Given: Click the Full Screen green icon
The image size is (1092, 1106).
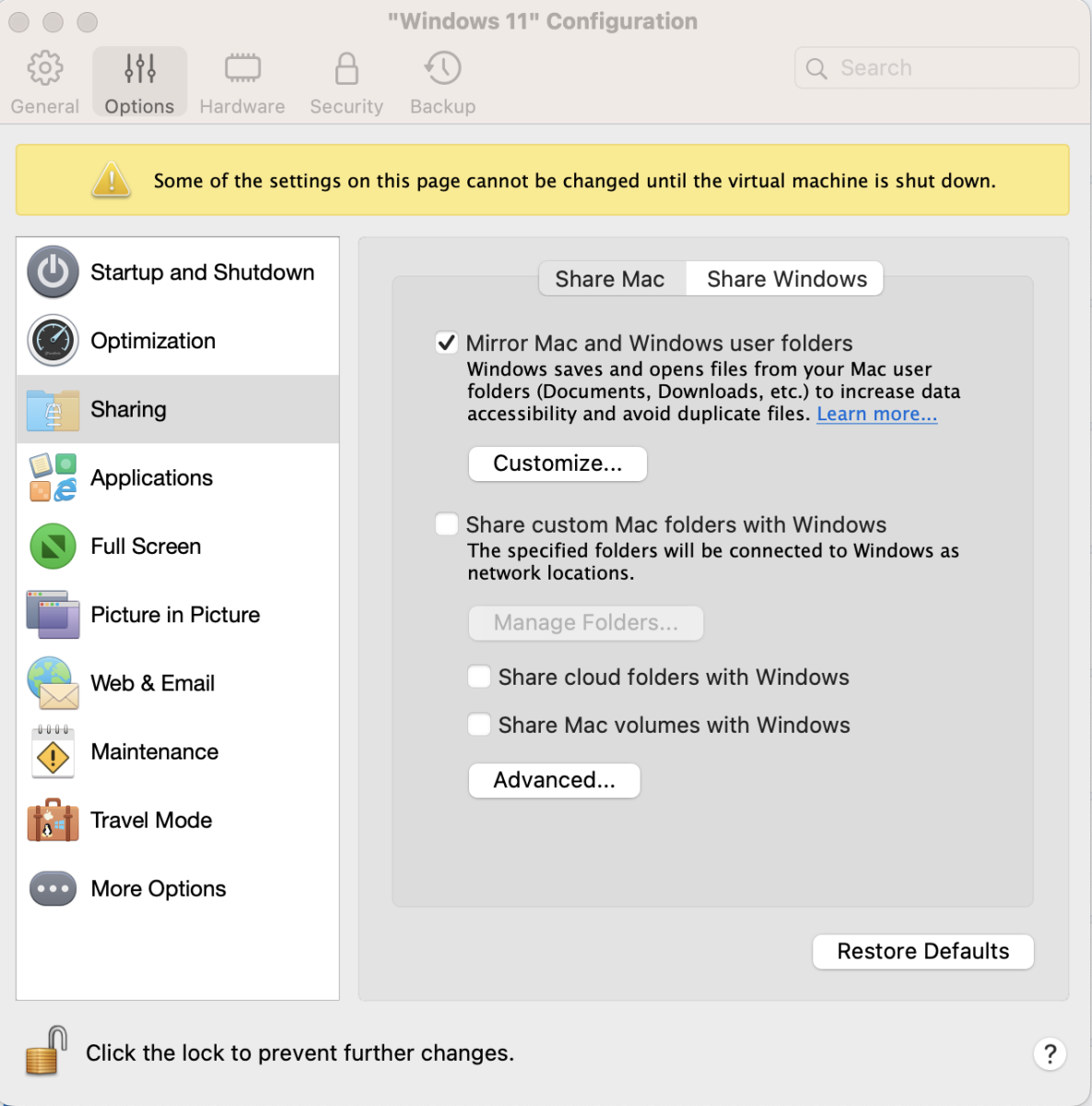Looking at the screenshot, I should click(53, 546).
